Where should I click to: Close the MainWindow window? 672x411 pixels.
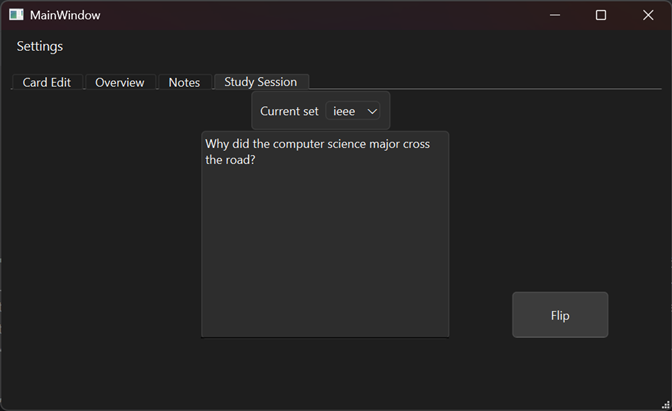[648, 15]
